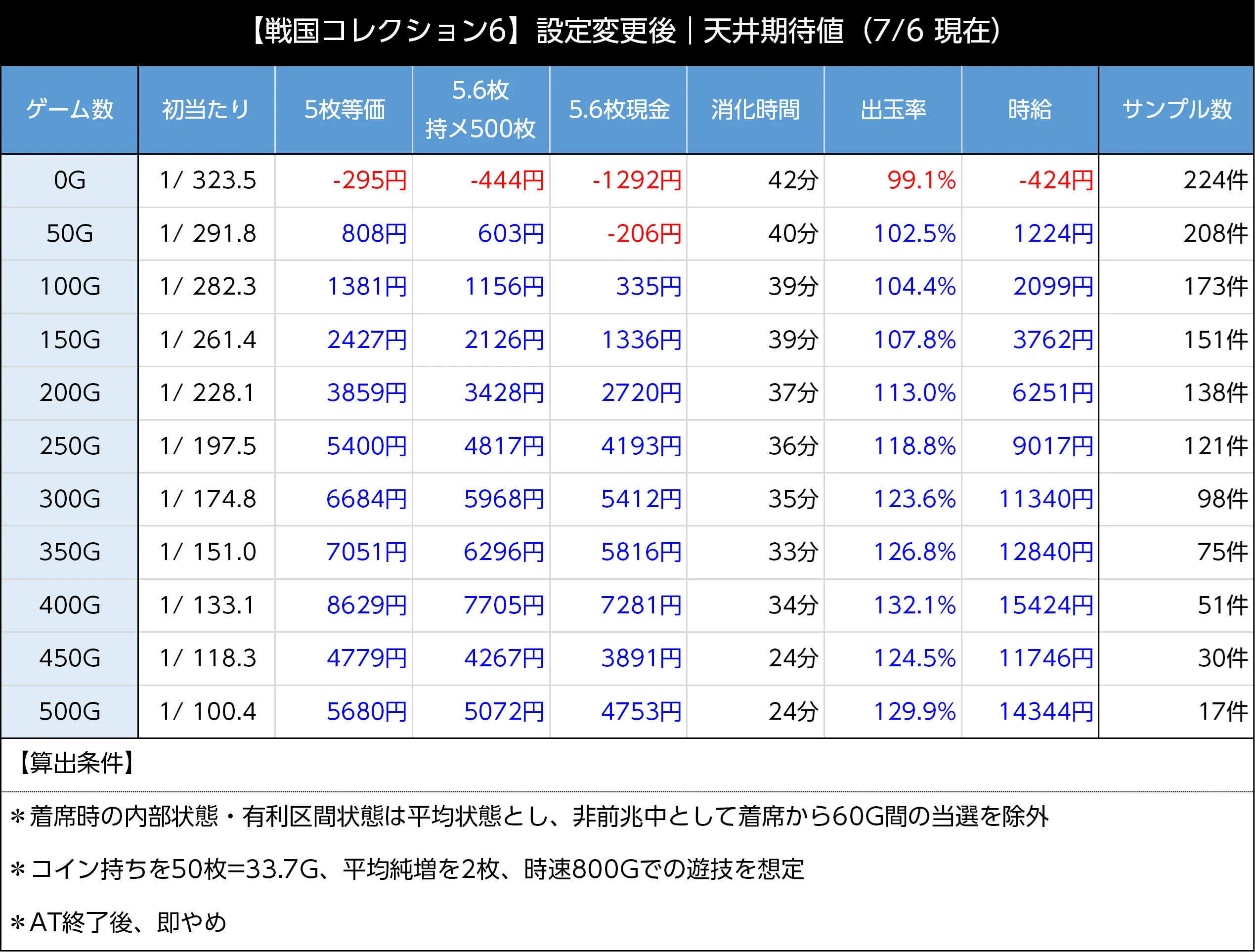Select the 450G row label
This screenshot has width=1255, height=952.
(70, 658)
